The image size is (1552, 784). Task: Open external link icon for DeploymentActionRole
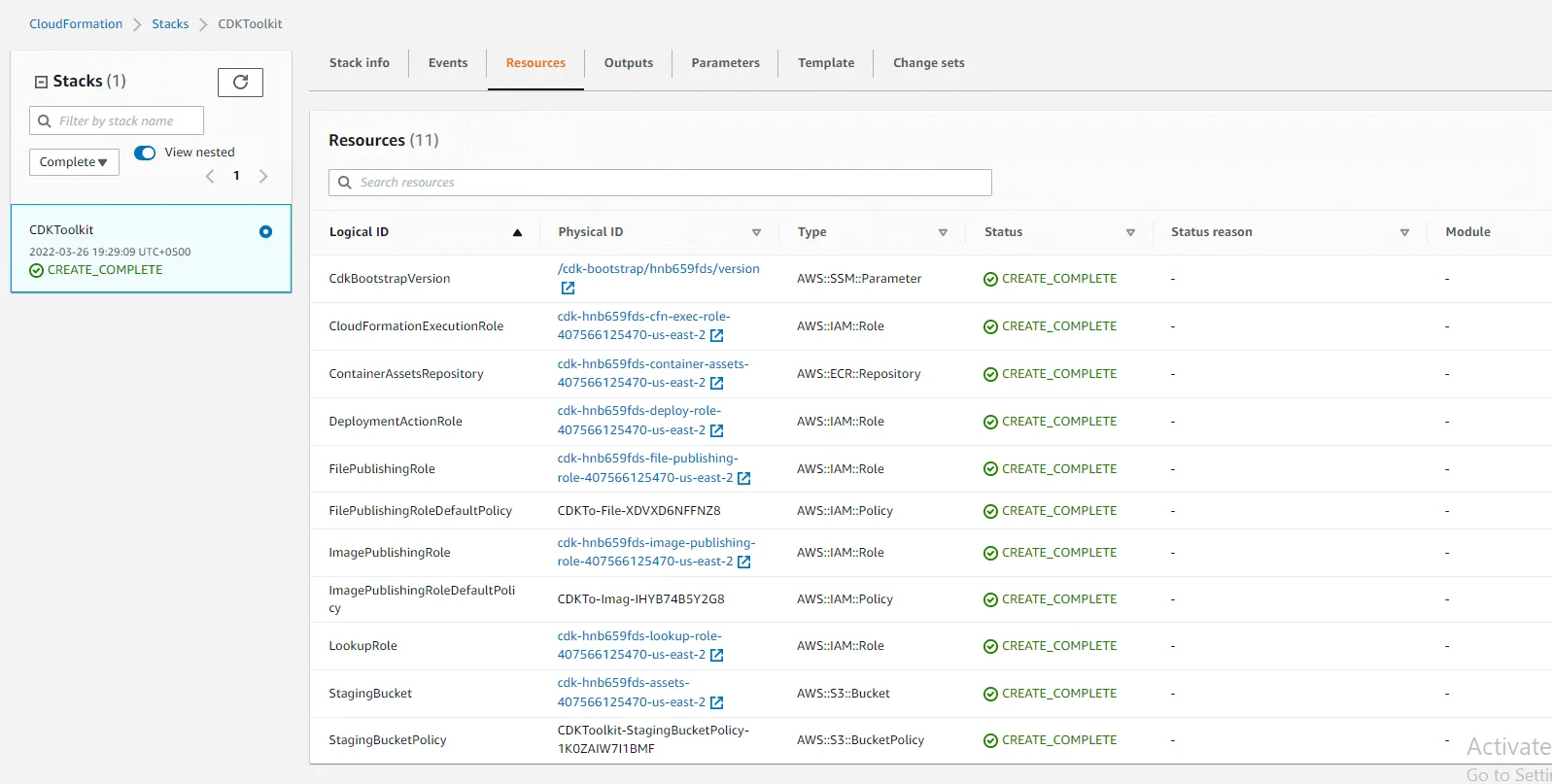[716, 430]
